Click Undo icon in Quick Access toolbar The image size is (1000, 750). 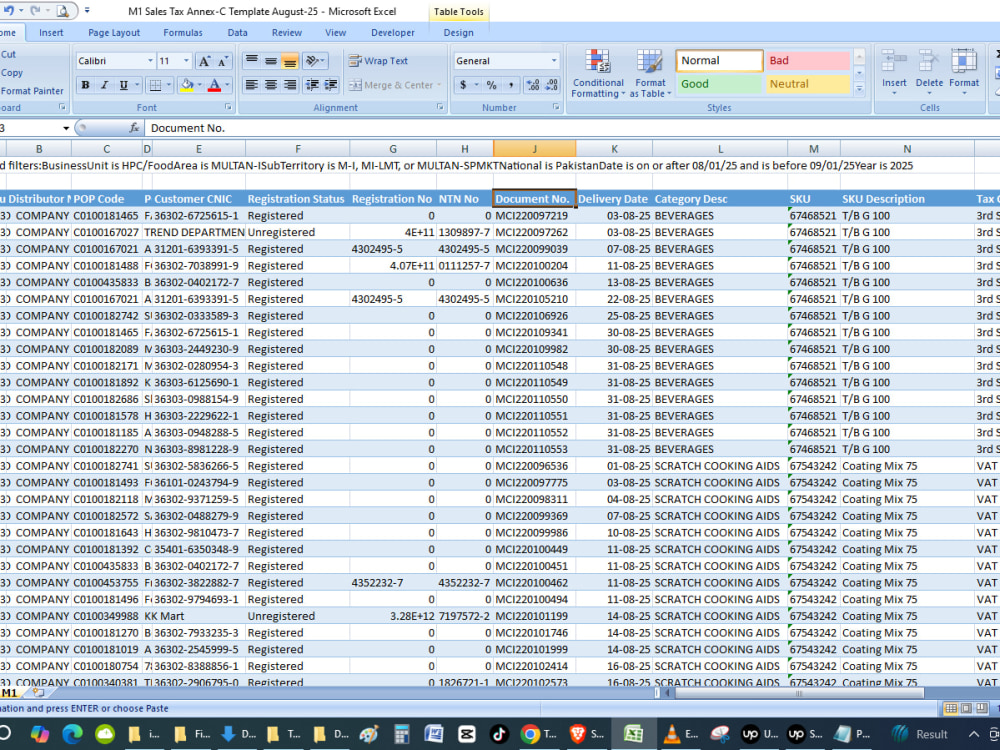tap(9, 11)
